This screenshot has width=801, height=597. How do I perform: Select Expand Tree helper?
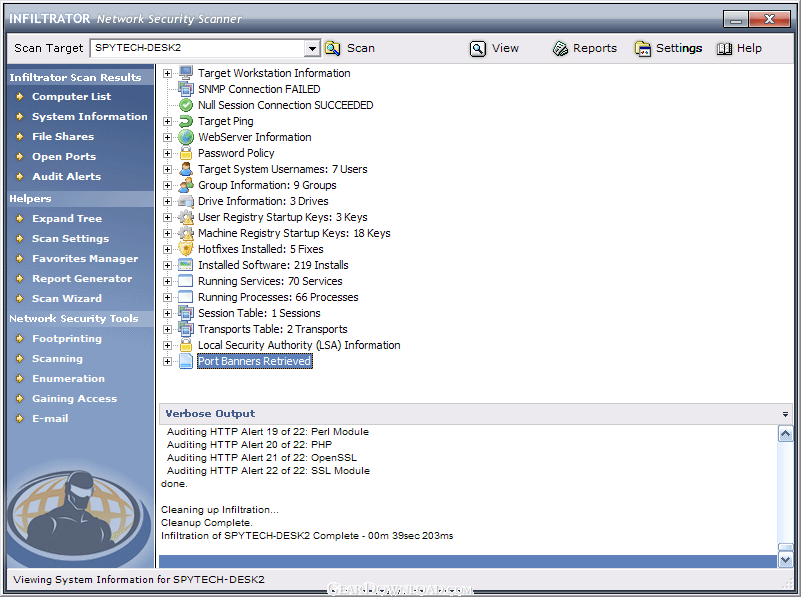coord(67,219)
